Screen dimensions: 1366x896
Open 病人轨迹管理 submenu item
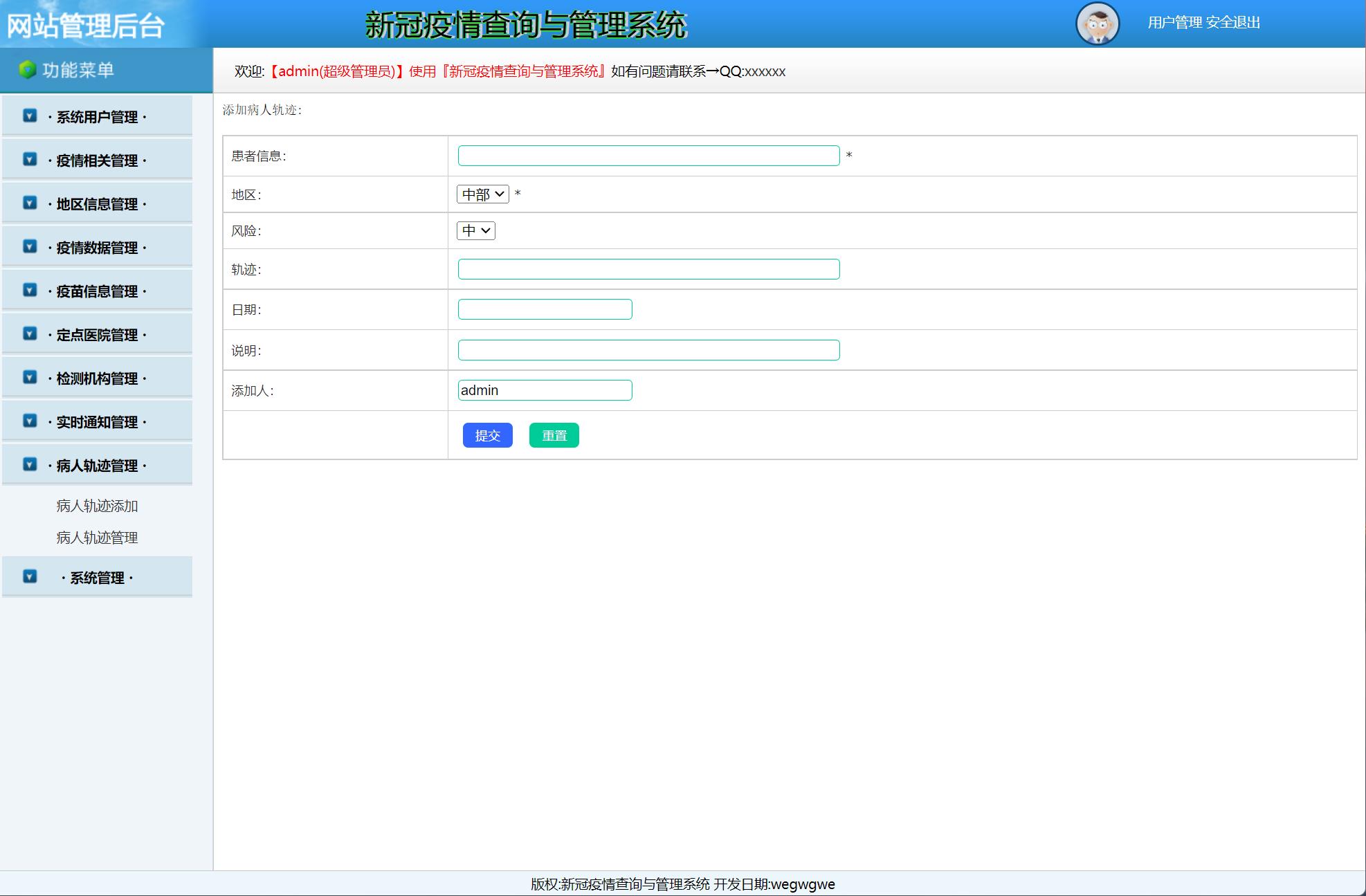[97, 538]
